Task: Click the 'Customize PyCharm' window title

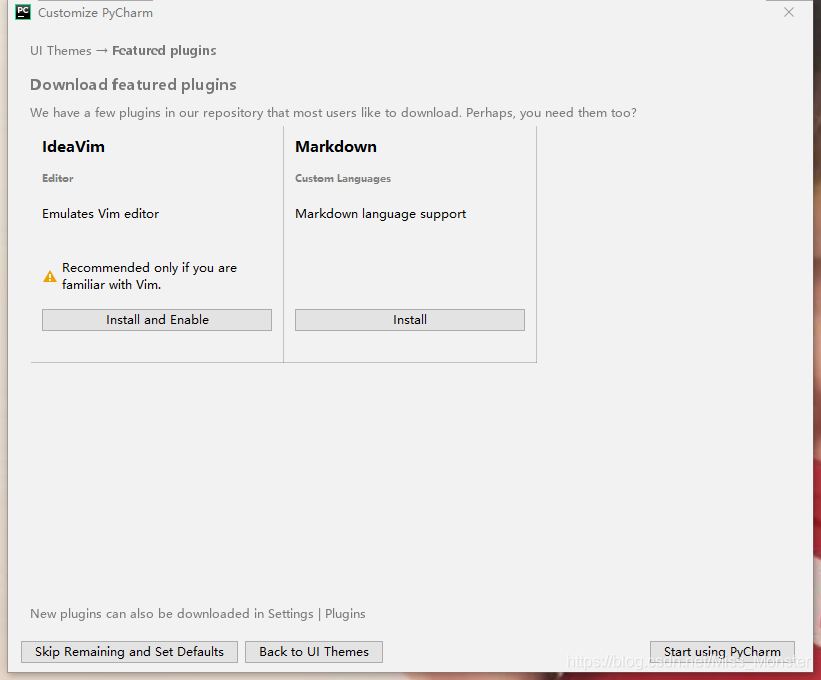Action: [x=95, y=13]
